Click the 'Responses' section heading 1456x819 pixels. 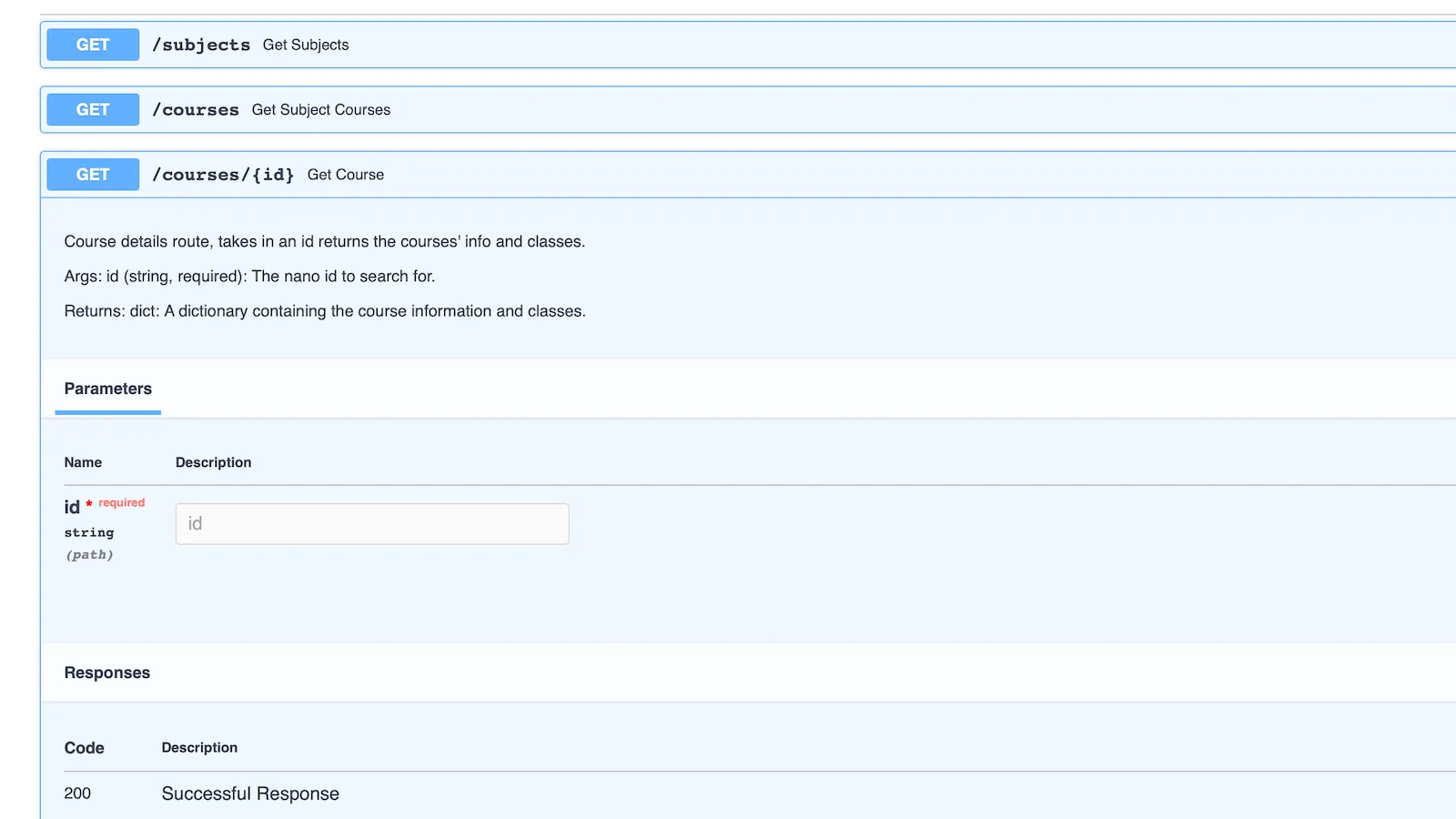tap(107, 672)
